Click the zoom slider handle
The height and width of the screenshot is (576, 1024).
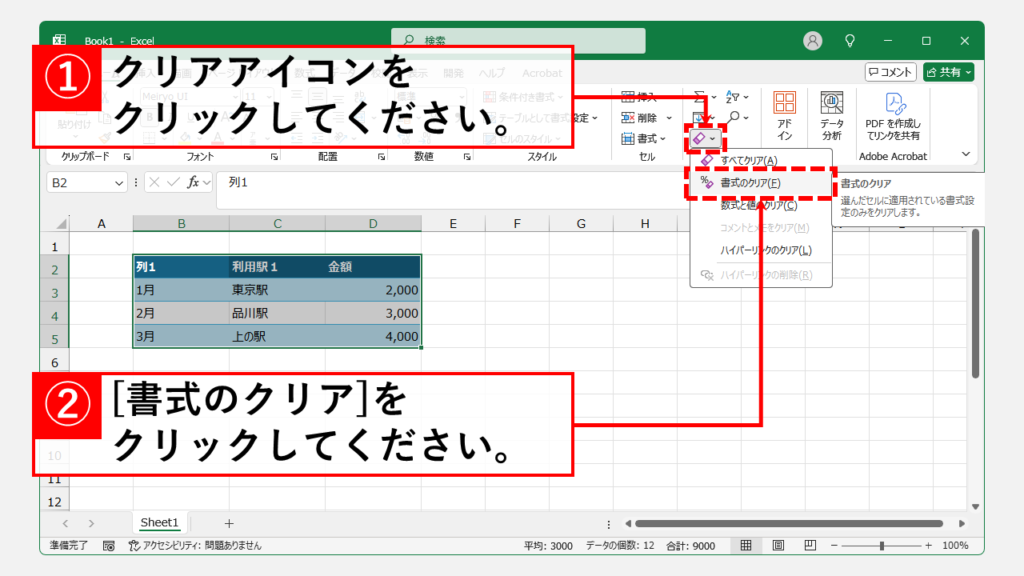(x=882, y=545)
